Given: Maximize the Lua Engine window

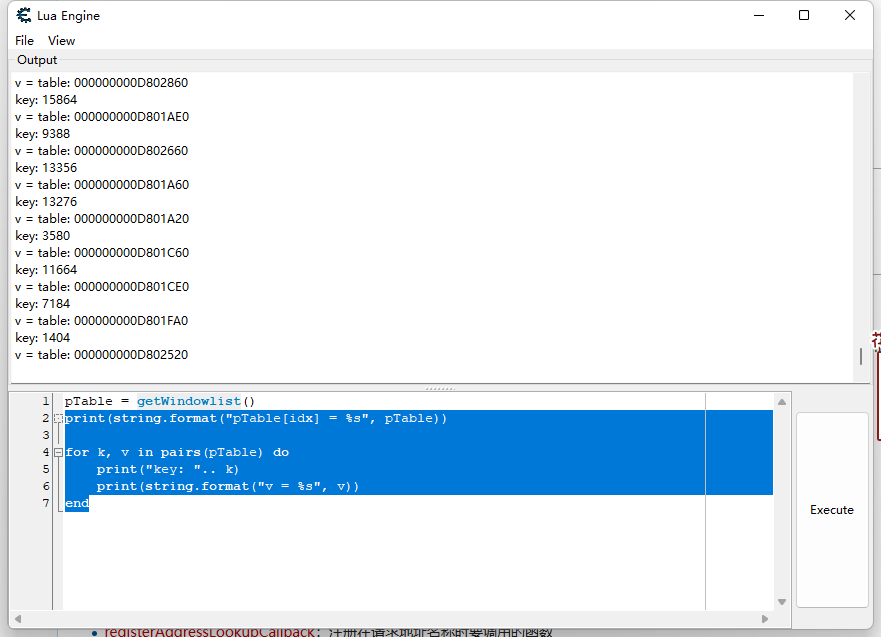Looking at the screenshot, I should point(804,15).
